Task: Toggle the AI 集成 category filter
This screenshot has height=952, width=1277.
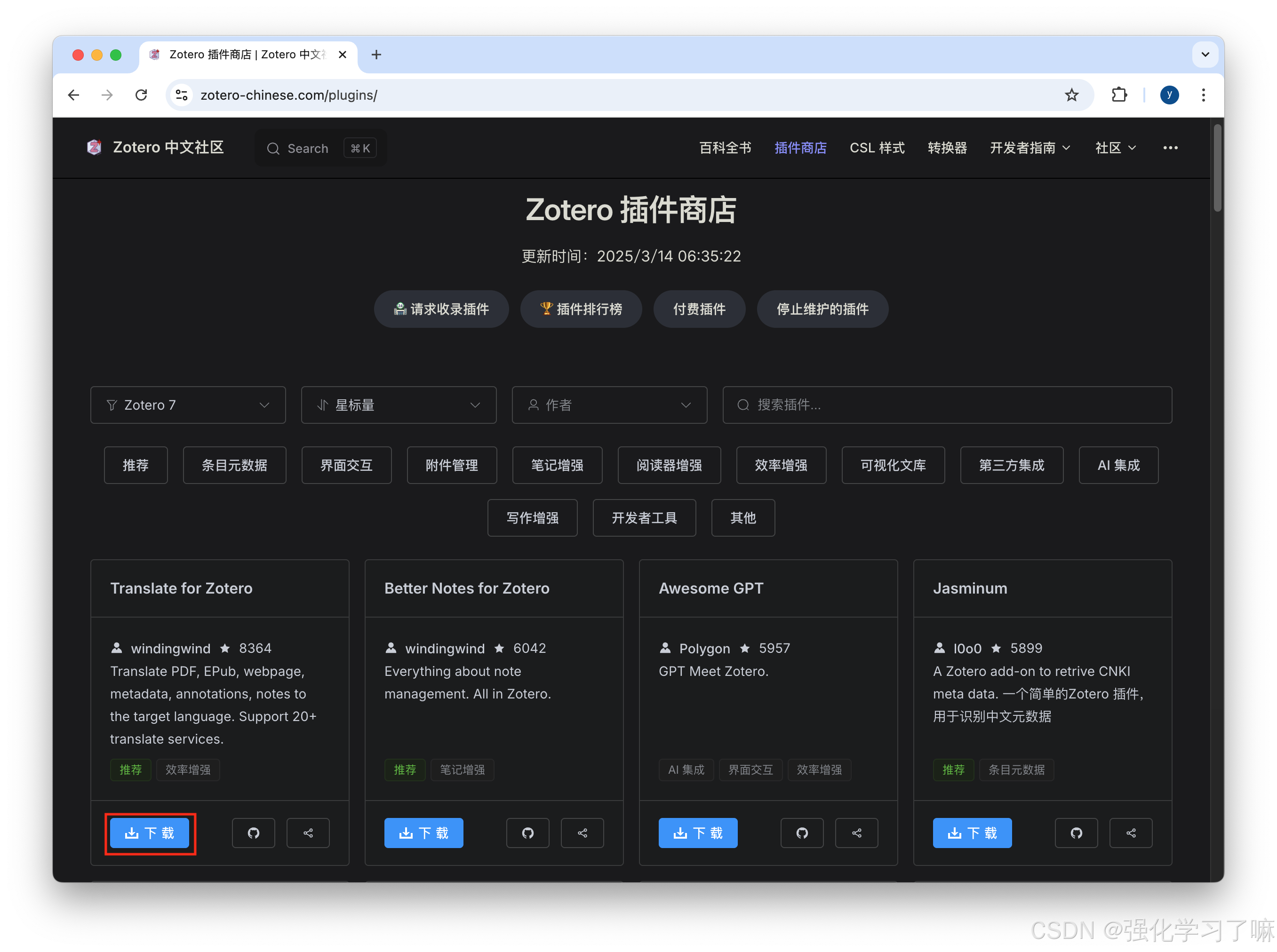Action: click(x=1118, y=465)
